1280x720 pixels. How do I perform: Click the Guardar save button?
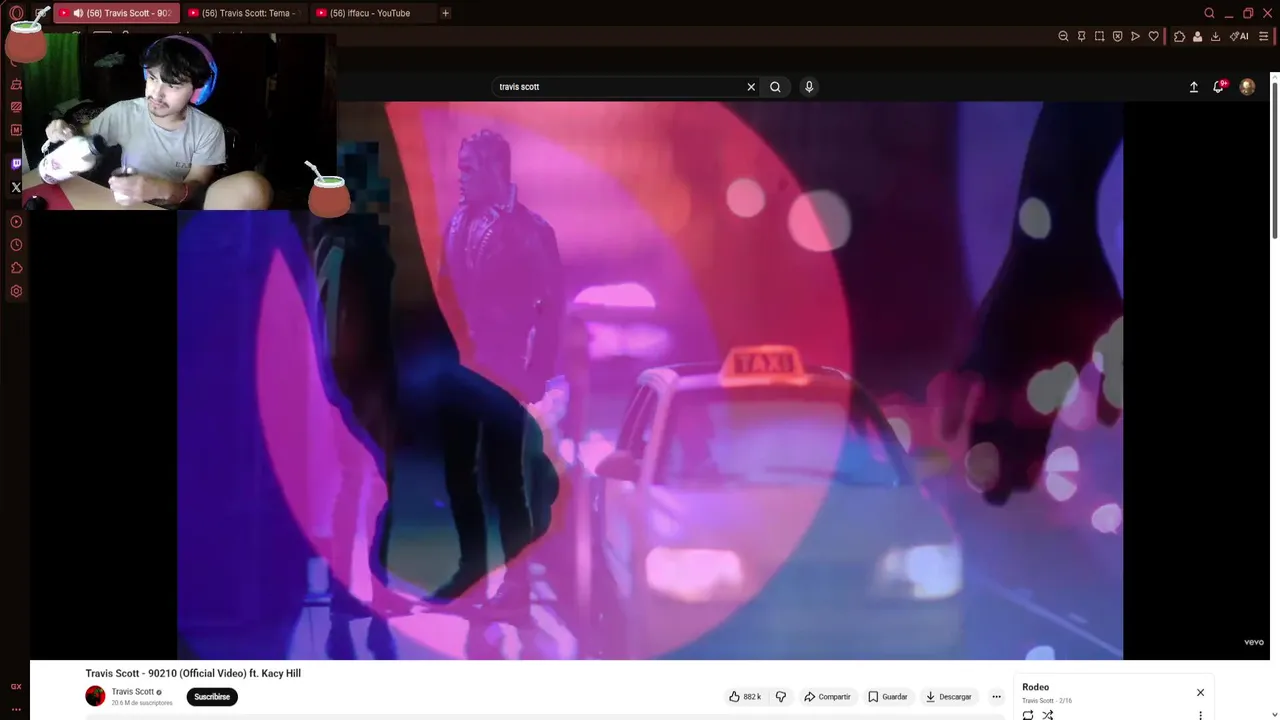tap(888, 696)
